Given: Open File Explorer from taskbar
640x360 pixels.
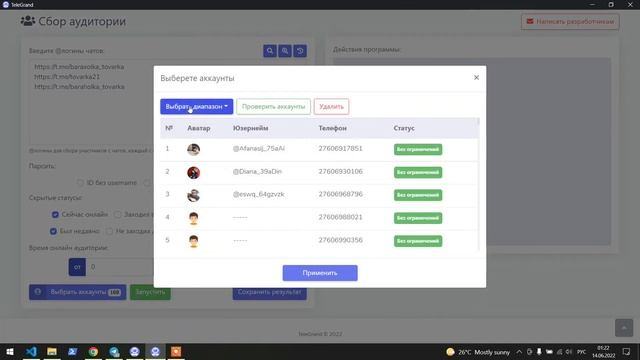Looking at the screenshot, I should click(52, 351).
